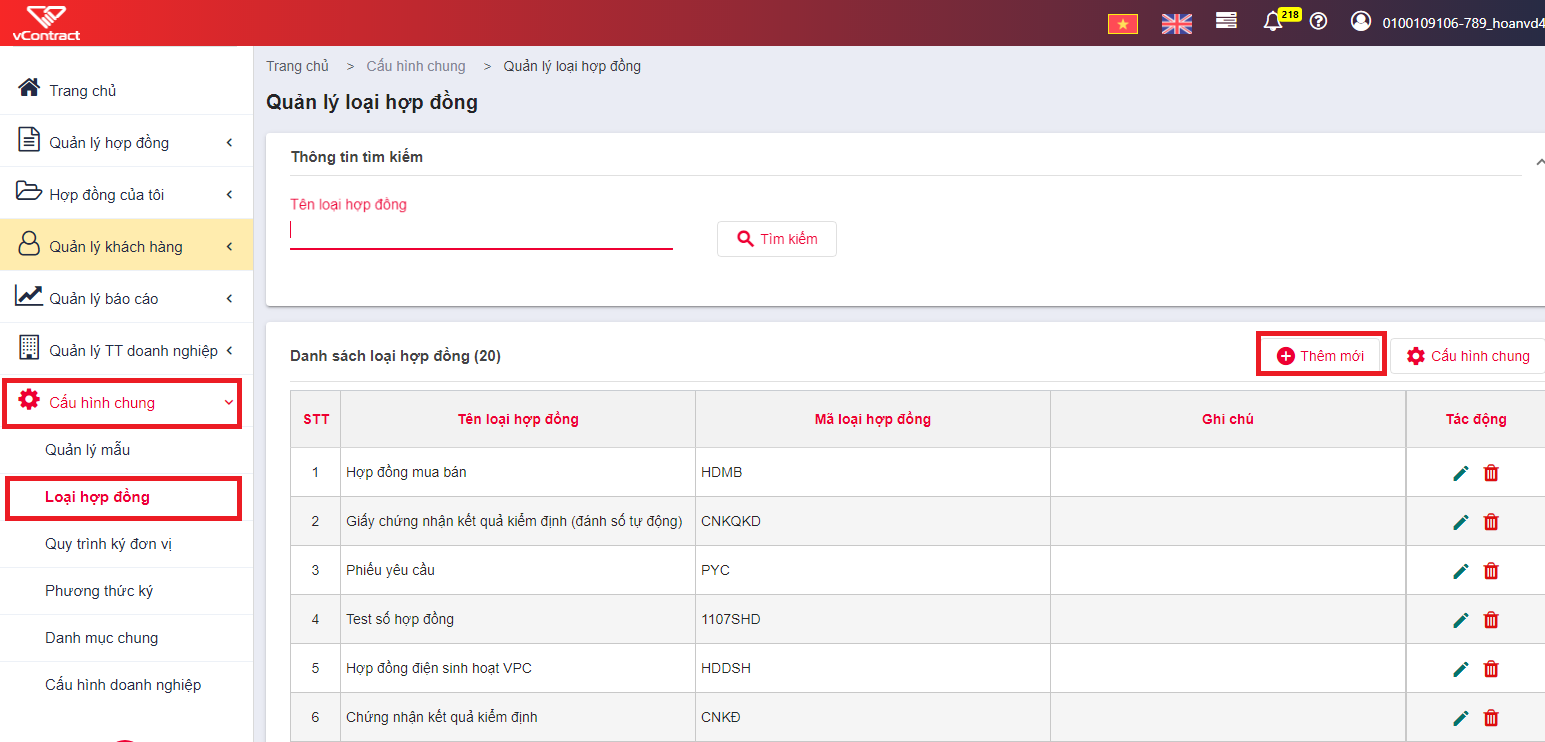Switch language with the UK flag icon
Screen dimensions: 1545x742
tap(1177, 23)
